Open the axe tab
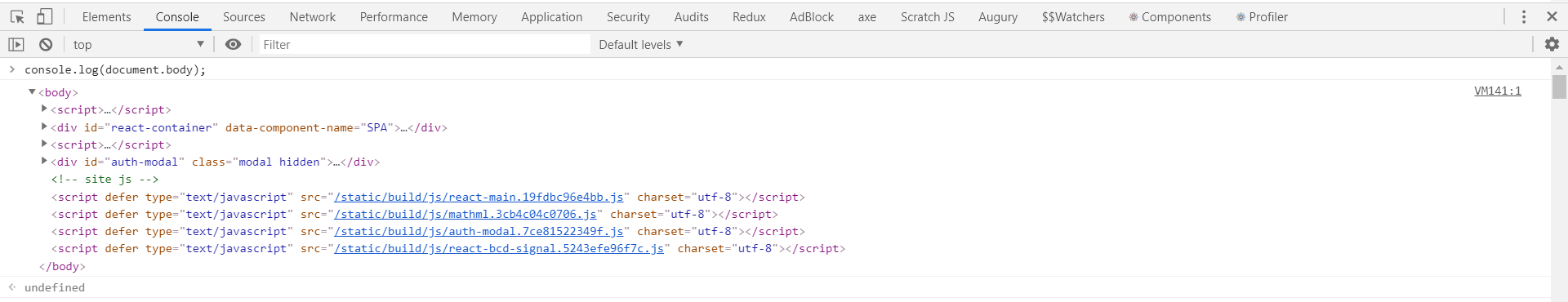The height and width of the screenshot is (302, 1568). (867, 16)
